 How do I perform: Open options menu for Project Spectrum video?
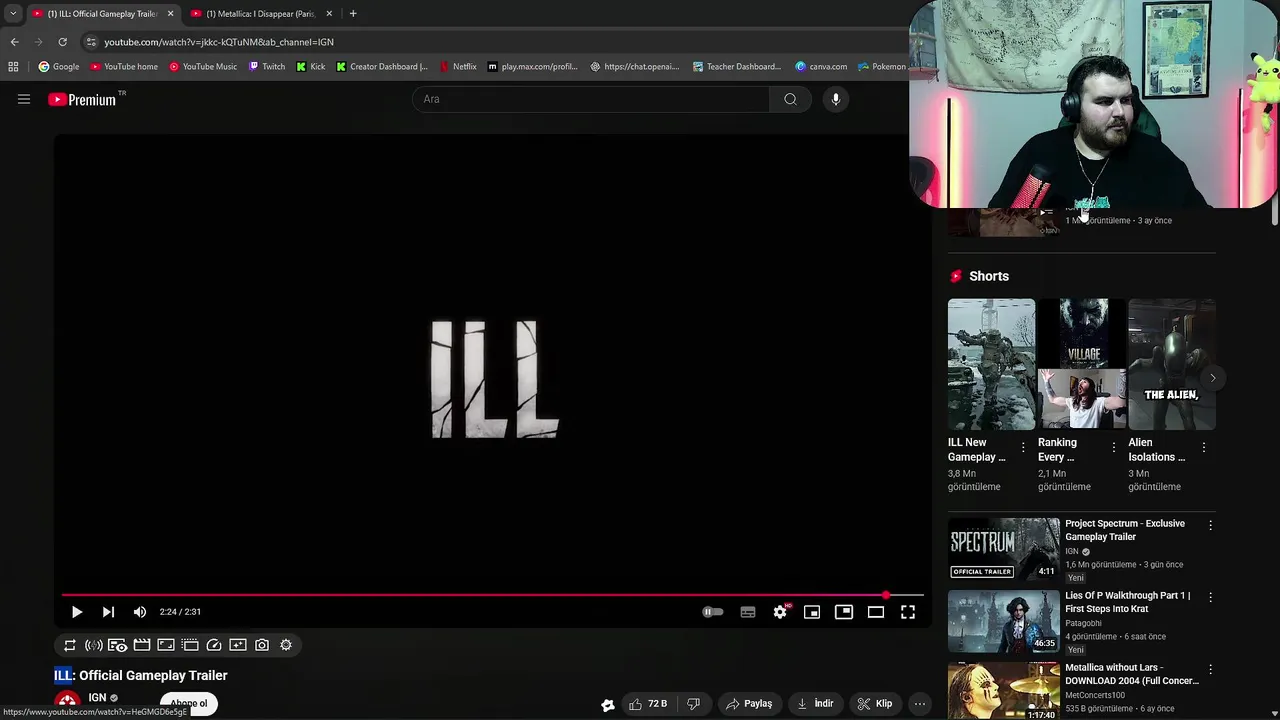click(1210, 525)
